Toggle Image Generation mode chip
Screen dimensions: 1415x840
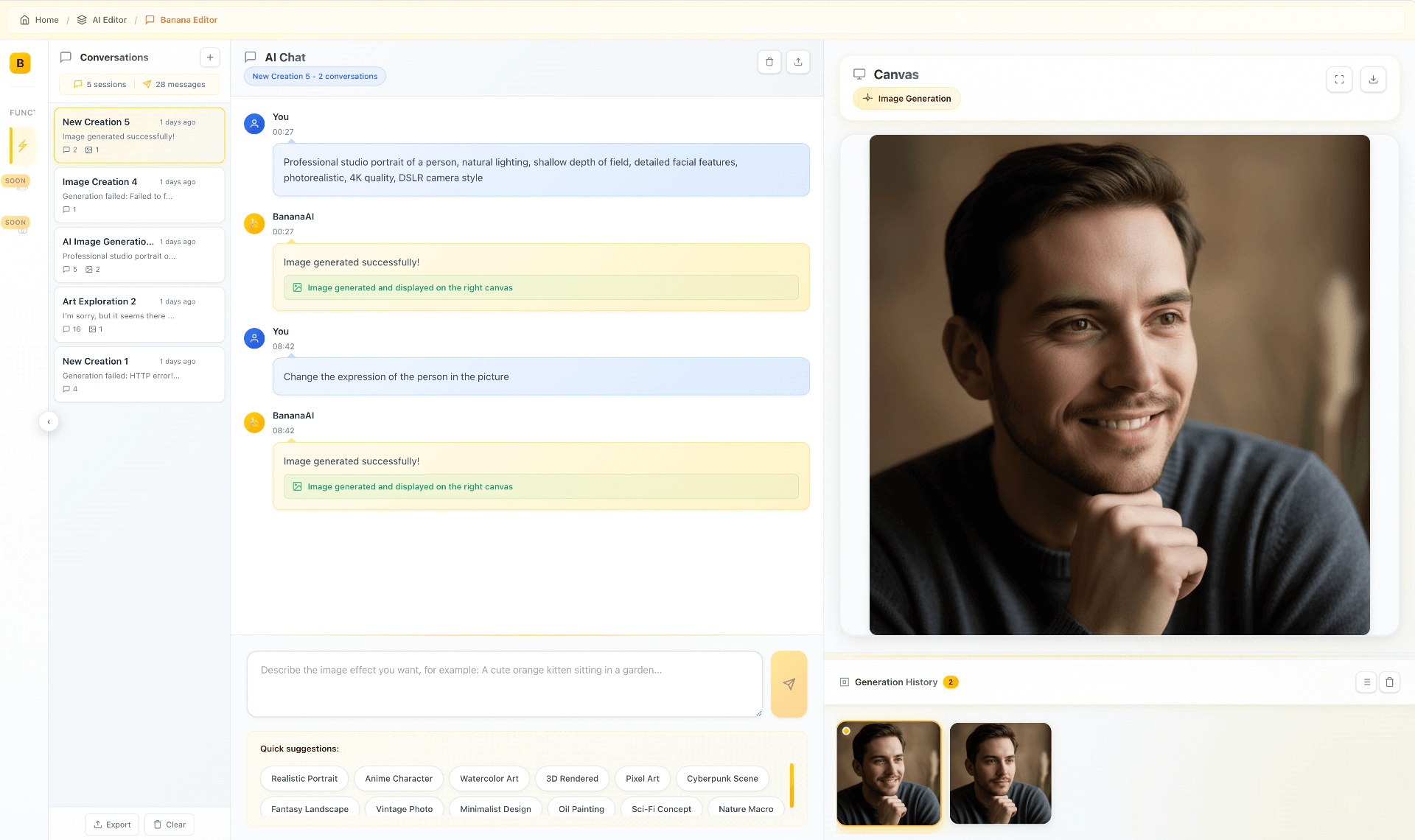click(x=906, y=99)
